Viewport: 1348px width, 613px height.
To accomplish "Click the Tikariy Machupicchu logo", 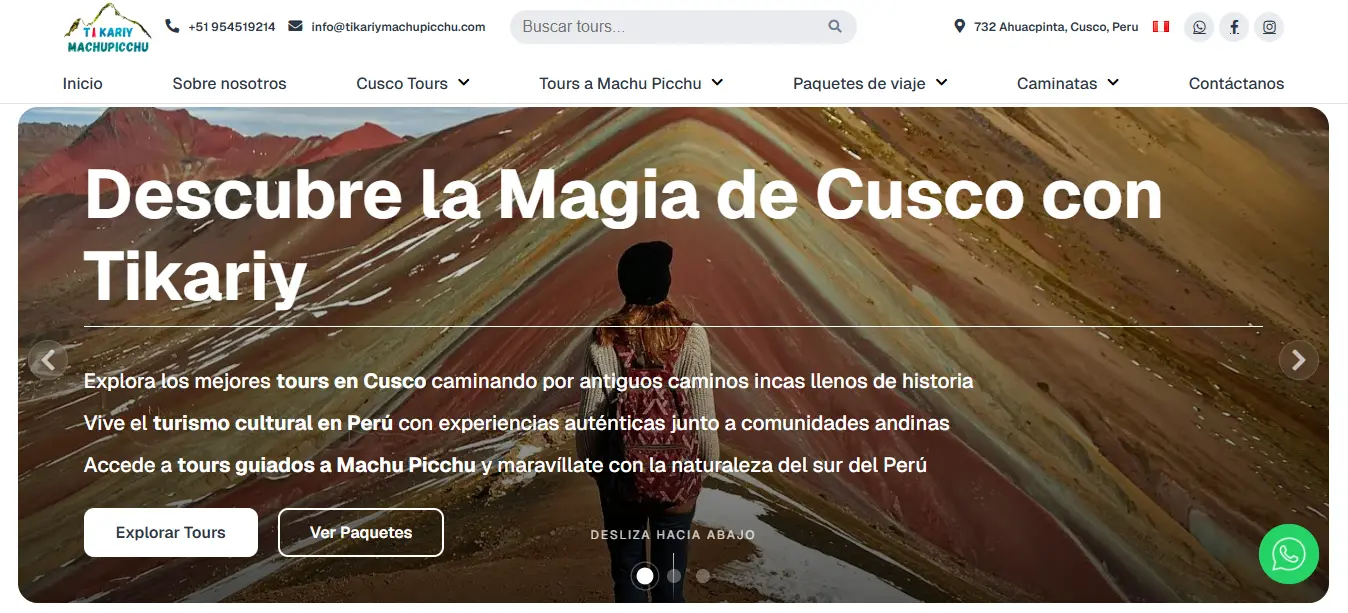I will (x=107, y=28).
